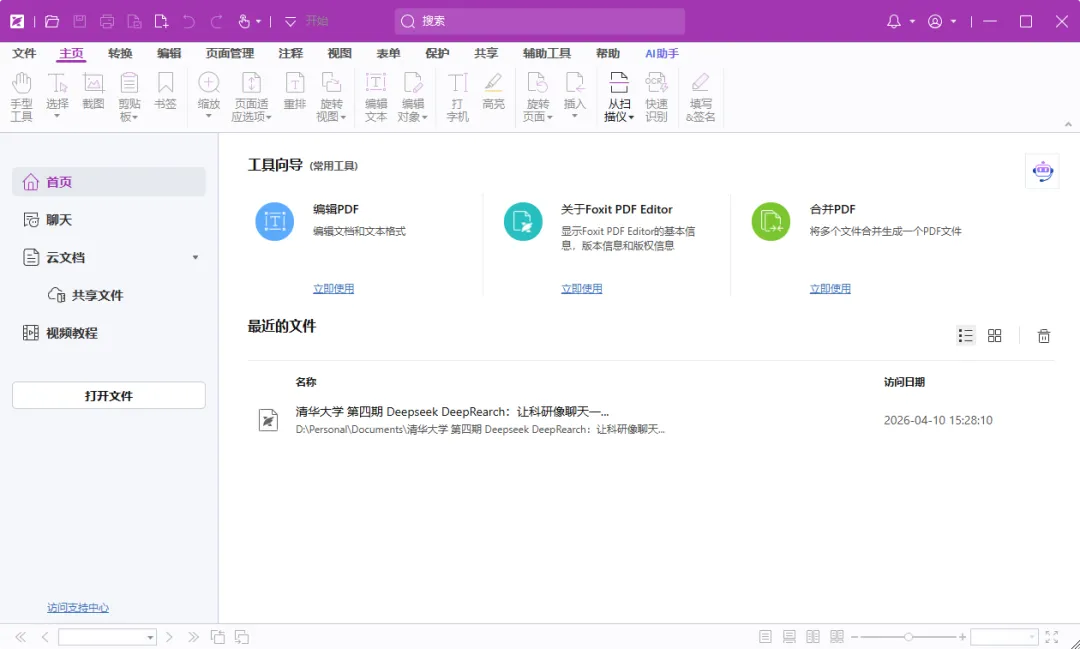This screenshot has width=1080, height=649.
Task: Click 立即使用 under 编辑PDF
Action: [333, 289]
